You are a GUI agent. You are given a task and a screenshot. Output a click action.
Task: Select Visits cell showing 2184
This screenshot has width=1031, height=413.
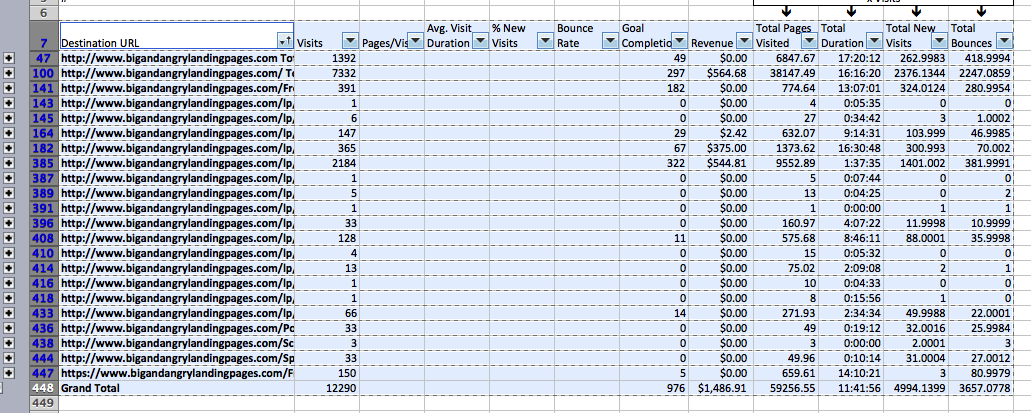(x=327, y=164)
